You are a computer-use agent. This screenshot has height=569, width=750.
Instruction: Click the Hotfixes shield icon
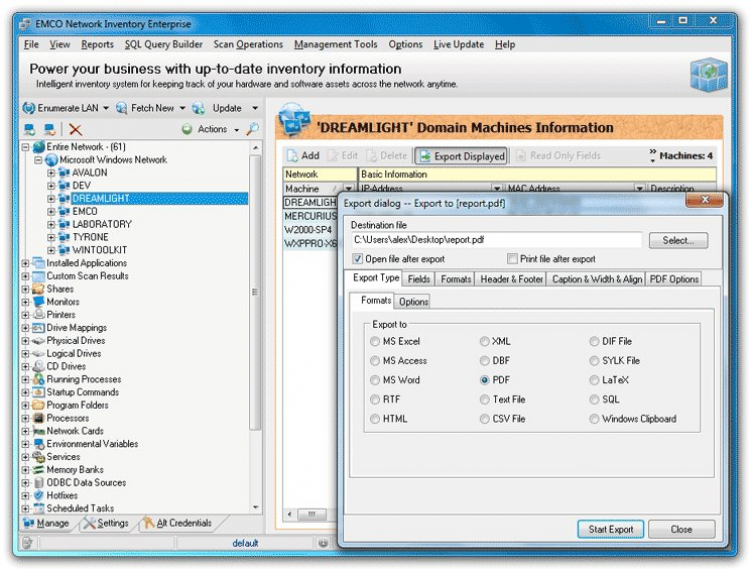[x=38, y=495]
